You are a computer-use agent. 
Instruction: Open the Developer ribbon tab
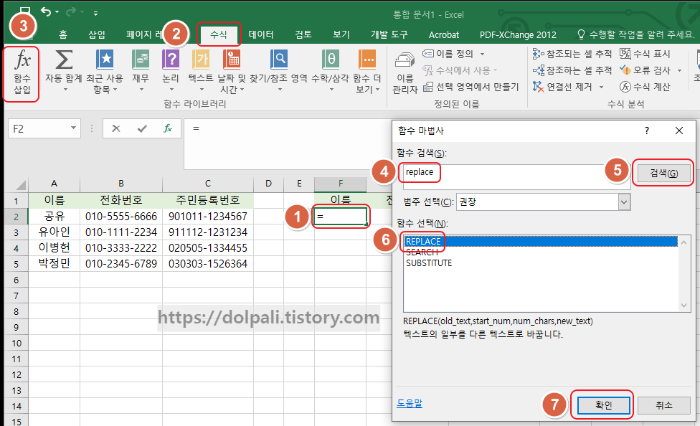[389, 34]
